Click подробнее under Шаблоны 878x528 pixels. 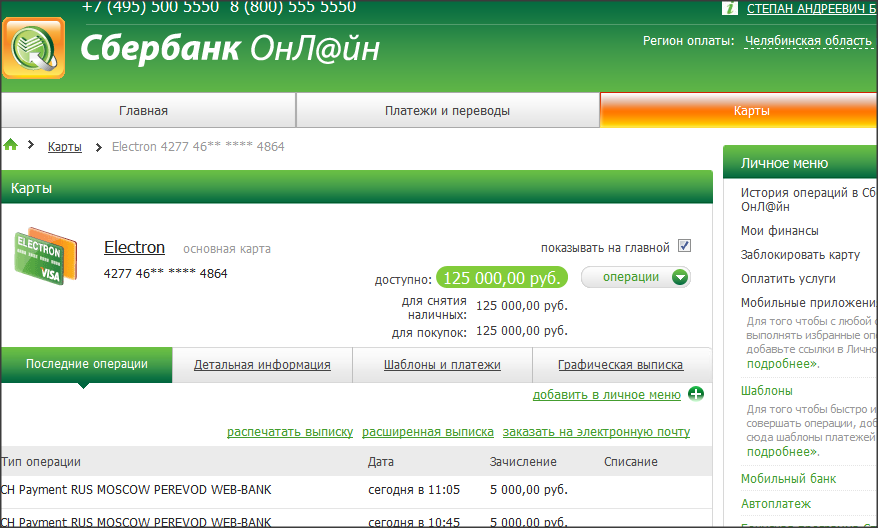coord(783,451)
